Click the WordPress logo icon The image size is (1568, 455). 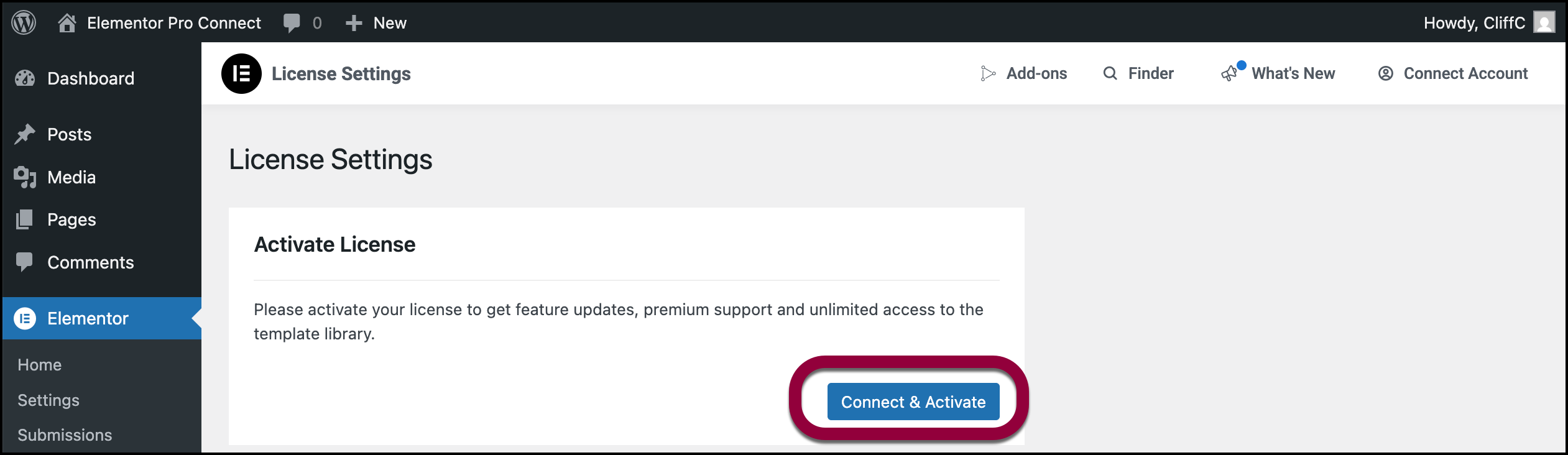[24, 23]
